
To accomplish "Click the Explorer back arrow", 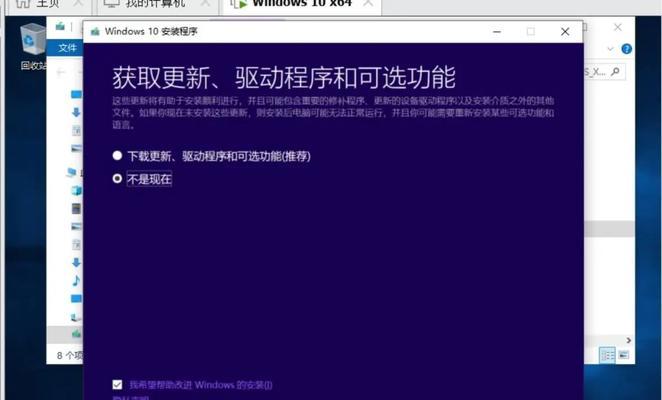I will click(61, 72).
